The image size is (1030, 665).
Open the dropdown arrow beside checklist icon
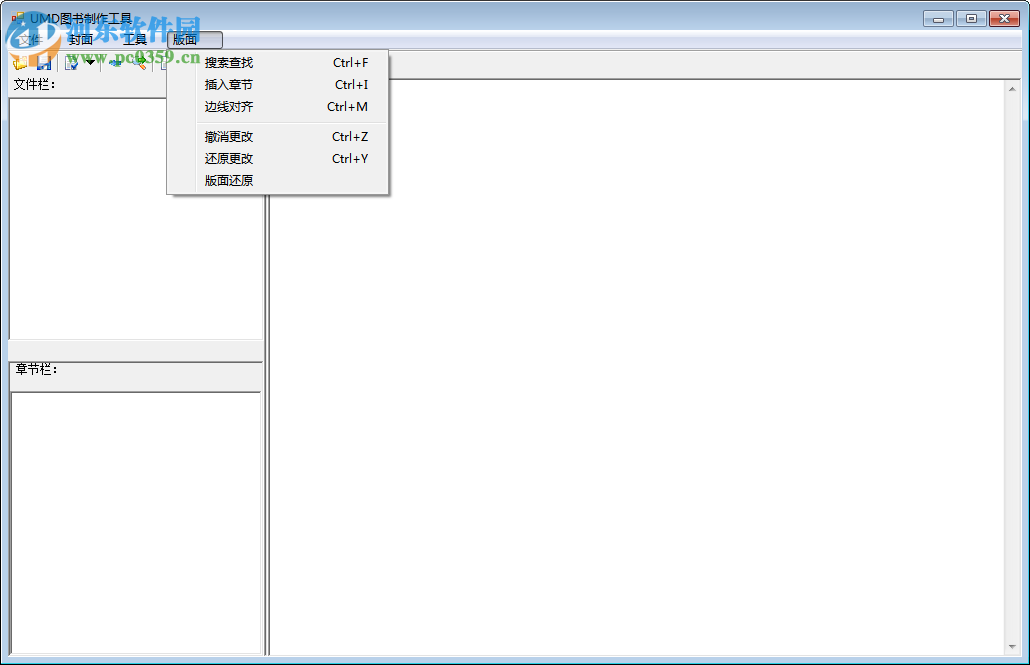(x=90, y=62)
